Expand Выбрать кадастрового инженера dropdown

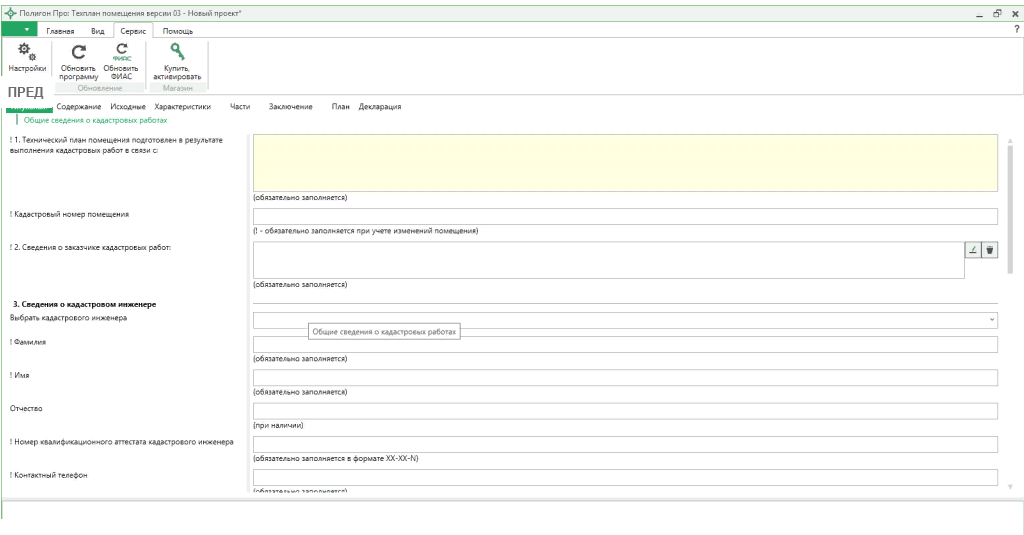tap(992, 320)
